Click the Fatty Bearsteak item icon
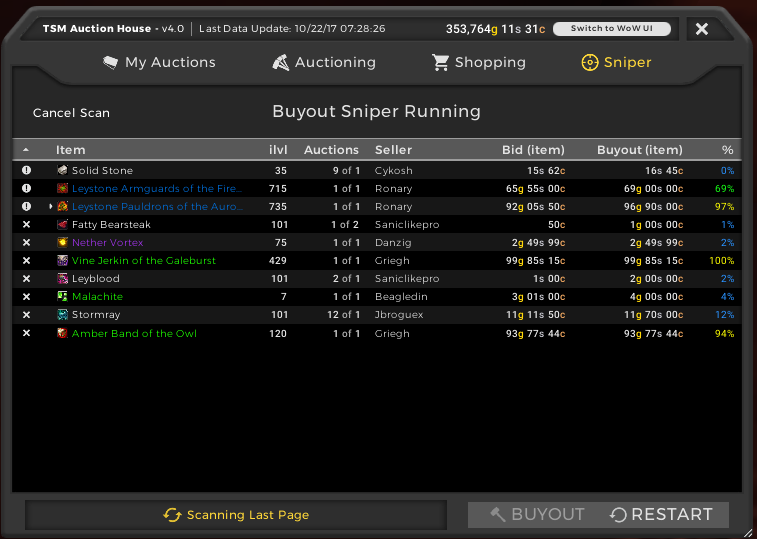This screenshot has height=539, width=757. 62,224
